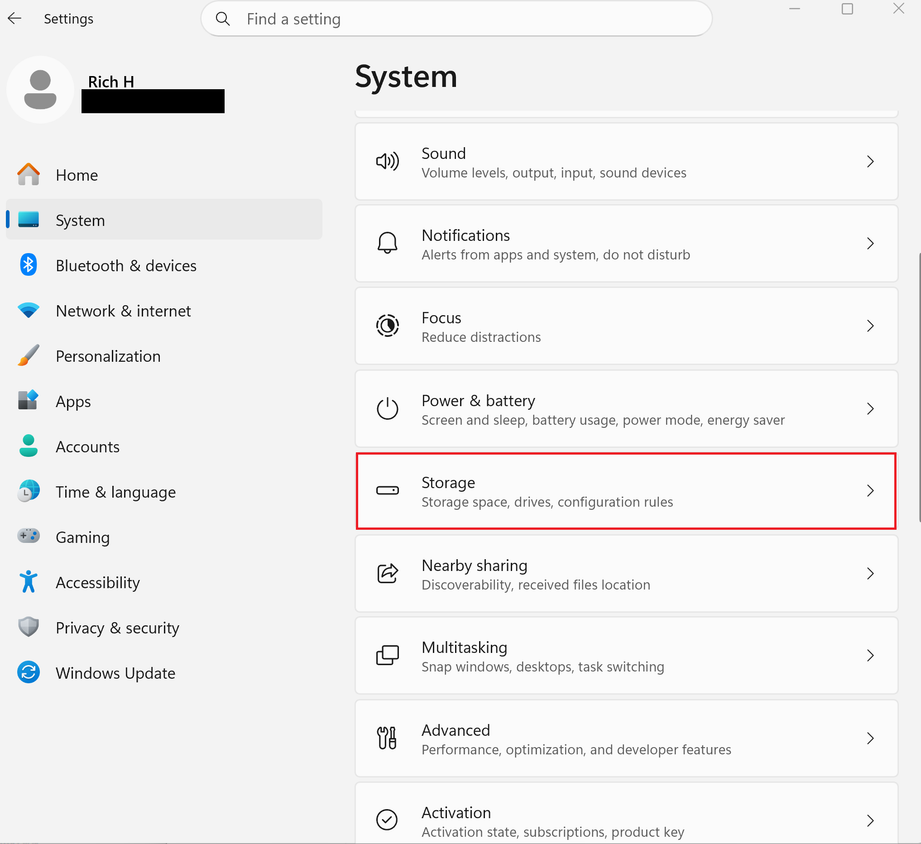
Task: Select Privacy & security label
Action: point(117,628)
